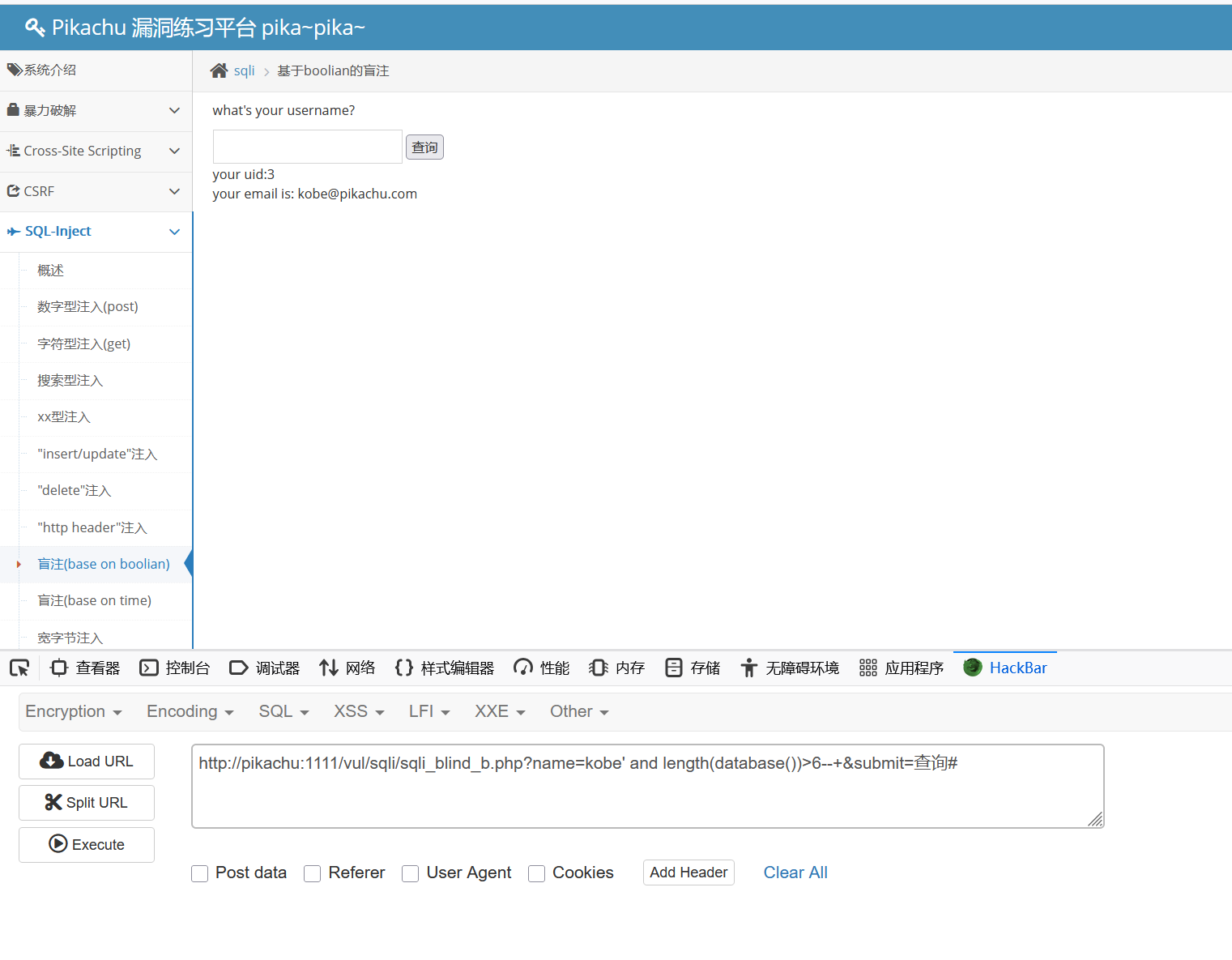Click the Execute play circle icon

pos(58,843)
